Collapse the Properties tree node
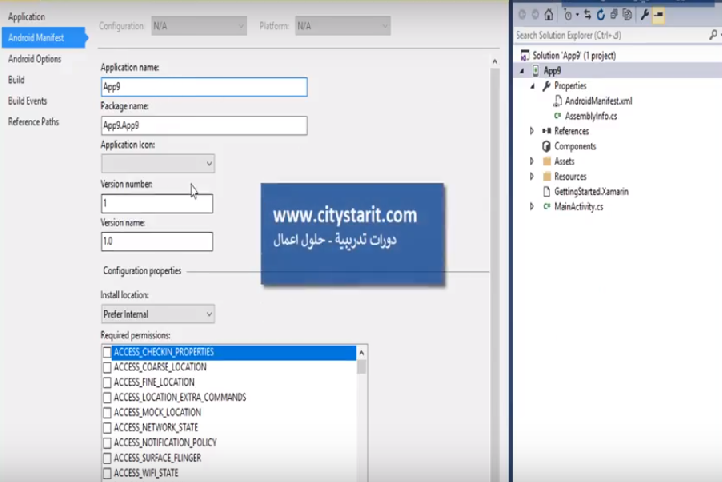This screenshot has width=722, height=482. coord(532,86)
